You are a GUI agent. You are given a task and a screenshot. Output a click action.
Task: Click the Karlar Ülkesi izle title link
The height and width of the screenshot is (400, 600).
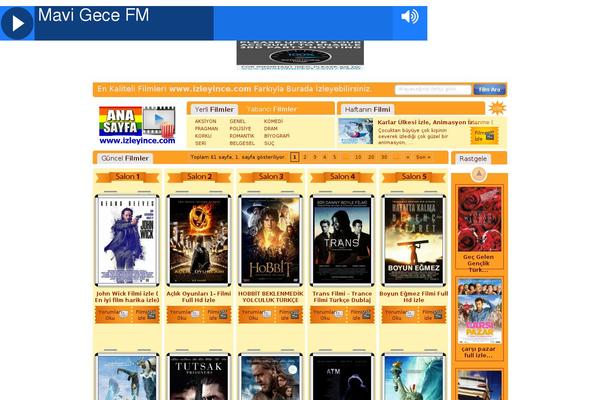click(x=425, y=122)
